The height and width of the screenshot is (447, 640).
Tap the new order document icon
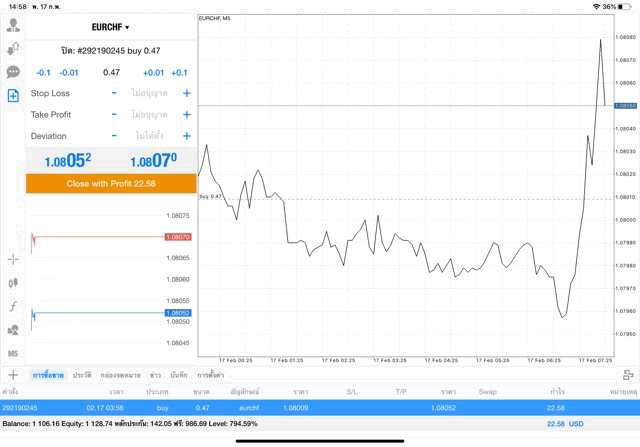13,95
